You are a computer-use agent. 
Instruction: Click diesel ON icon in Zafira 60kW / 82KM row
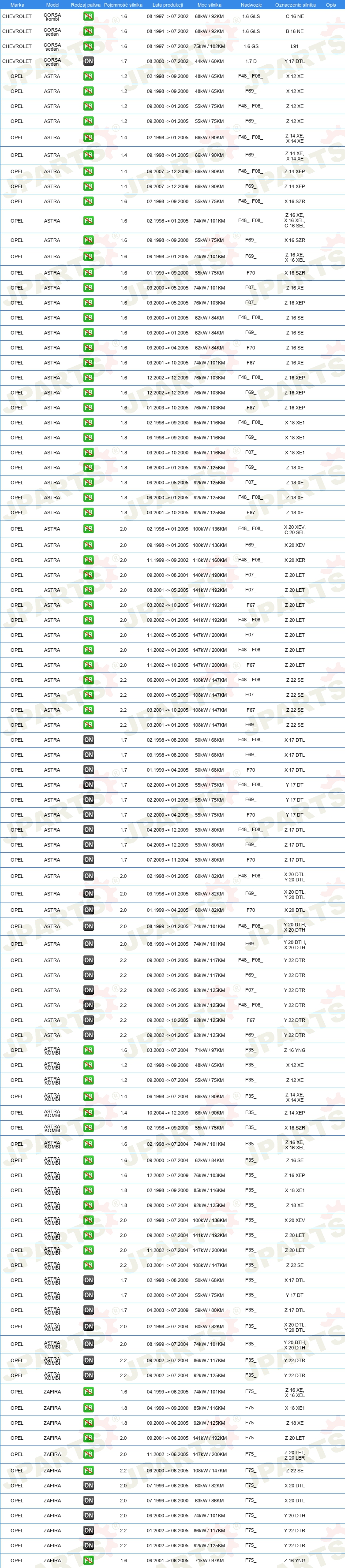[x=88, y=1486]
